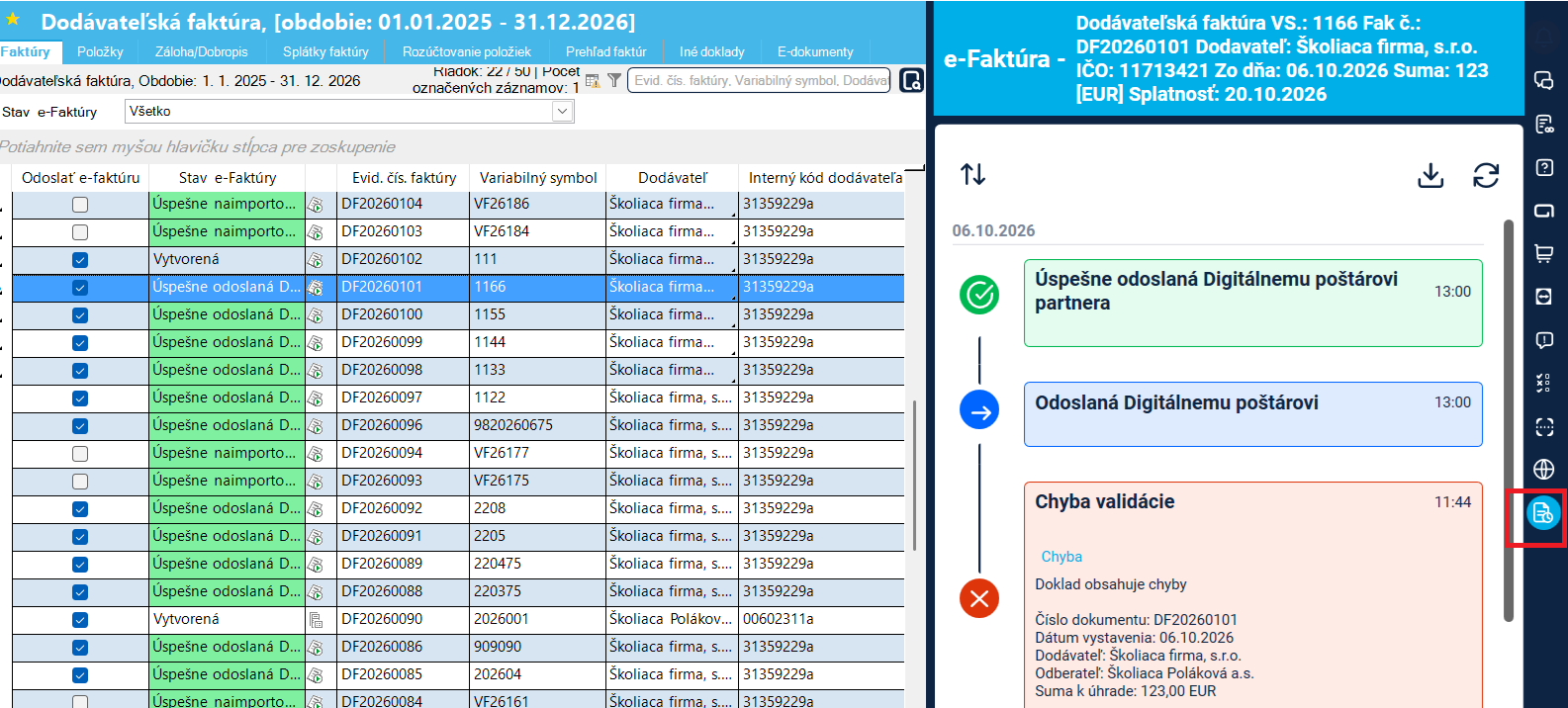Click the table warning icon beside the filter

[593, 80]
